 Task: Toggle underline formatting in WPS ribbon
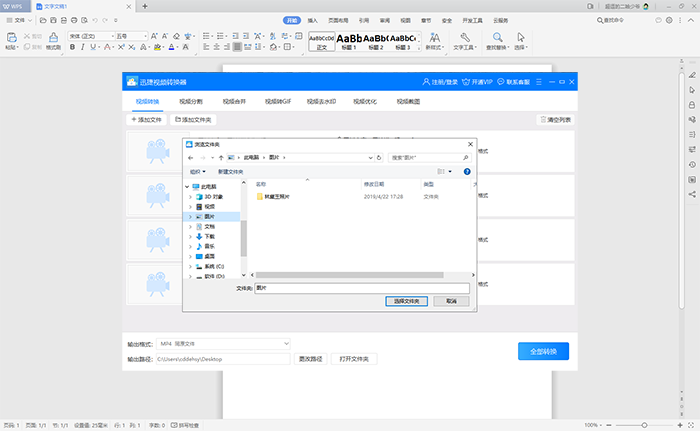tap(92, 47)
